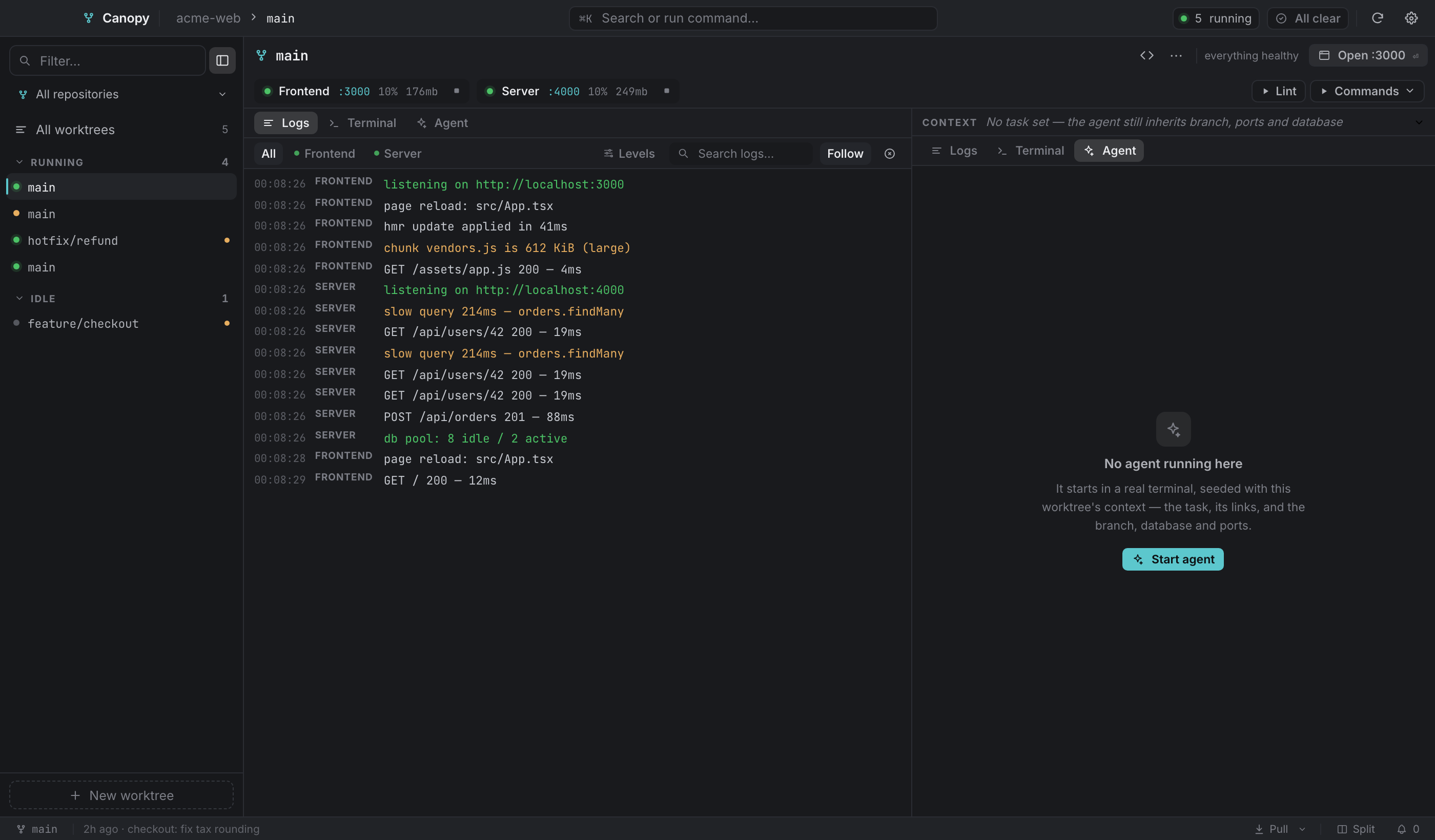Viewport: 1435px width, 840px height.
Task: Click the Start agent button
Action: click(1173, 559)
